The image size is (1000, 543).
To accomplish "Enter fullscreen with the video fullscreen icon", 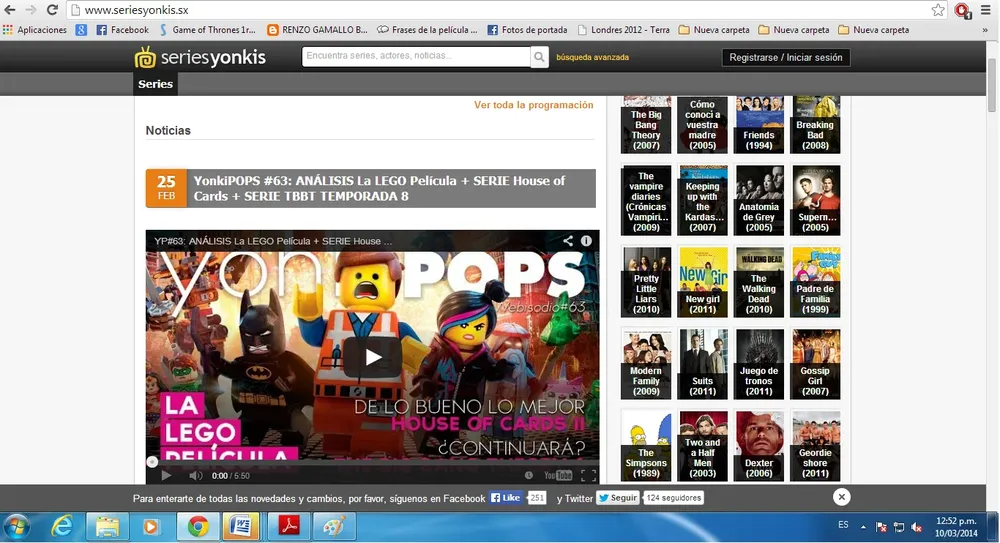I will click(589, 475).
